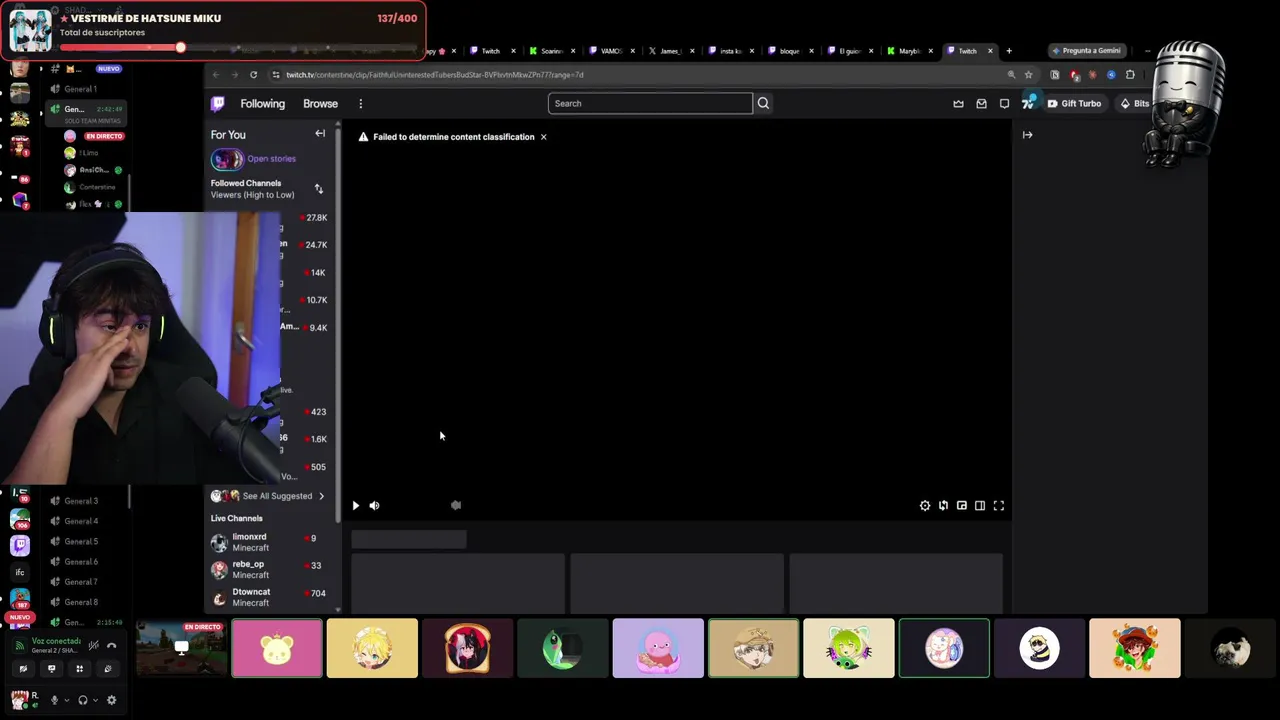Join the General 3 voice channel
Screen dimensions: 1280x720
82,501
